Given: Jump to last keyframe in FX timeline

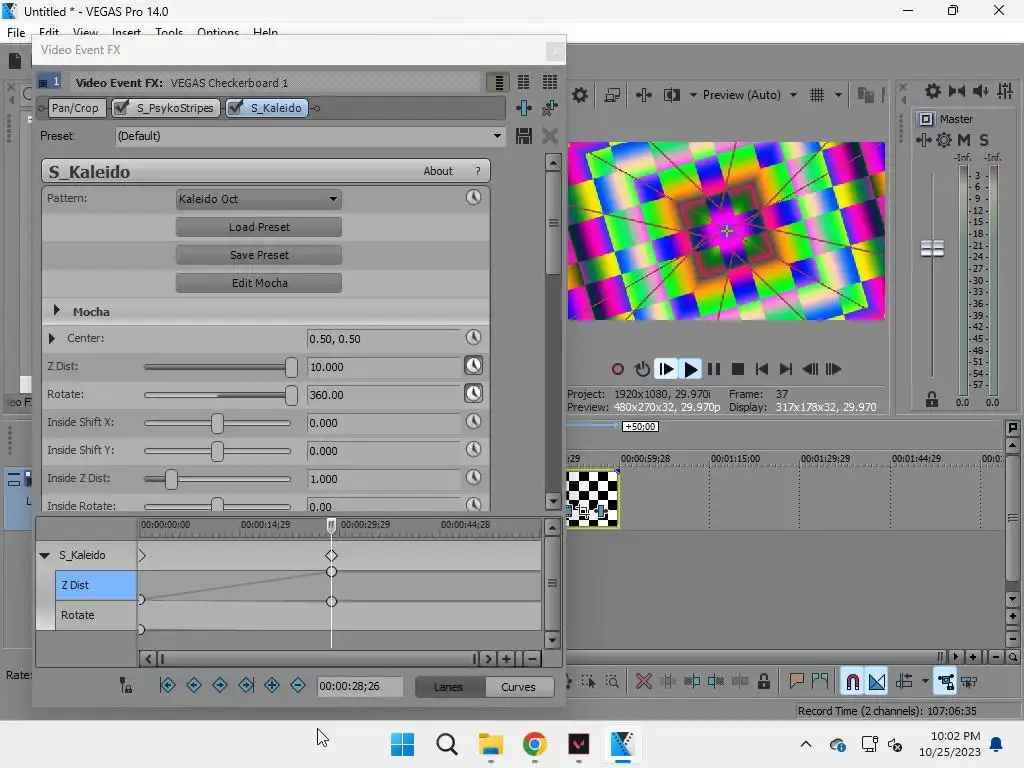Looking at the screenshot, I should click(x=246, y=685).
